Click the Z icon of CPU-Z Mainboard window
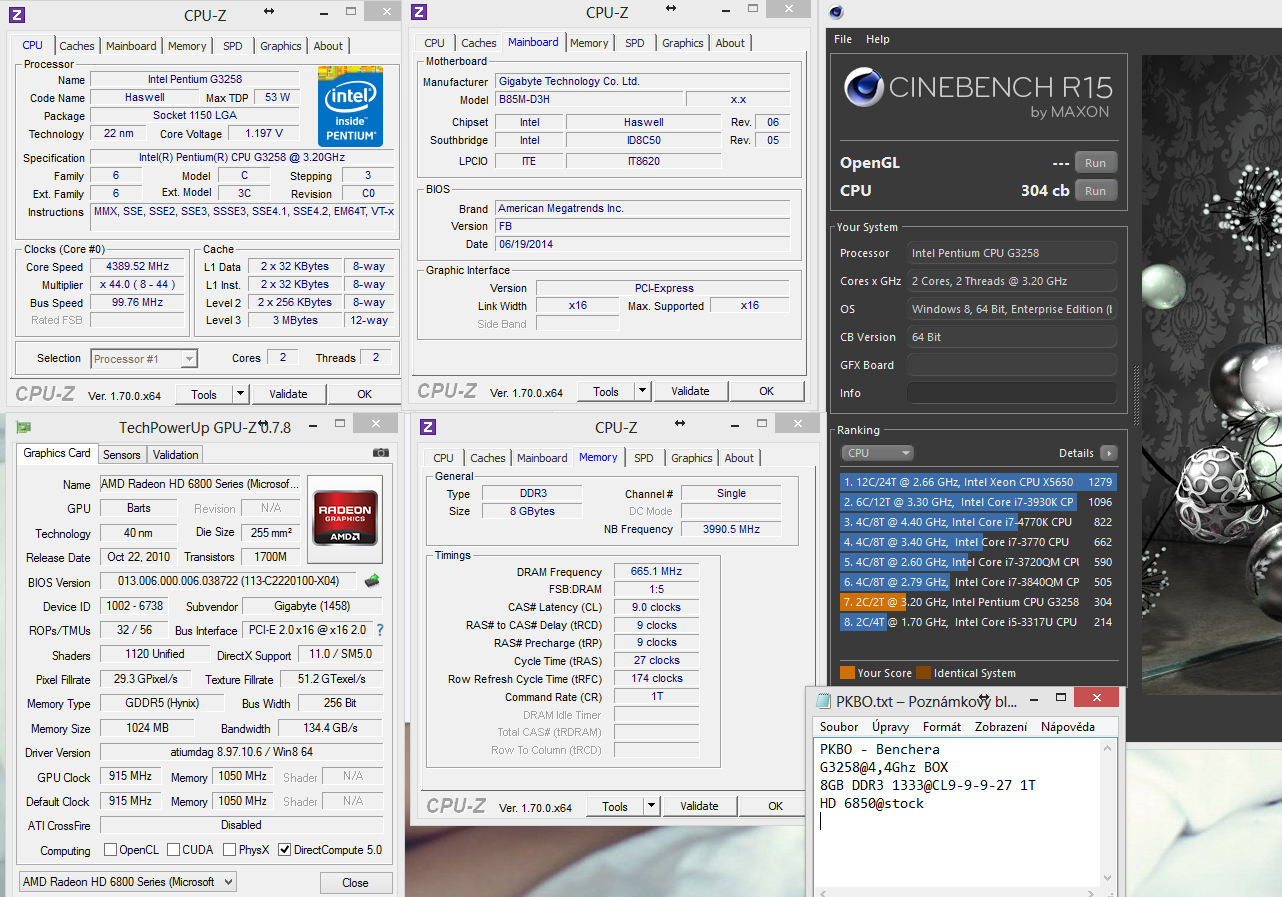Screen dimensions: 1282x897 420,12
